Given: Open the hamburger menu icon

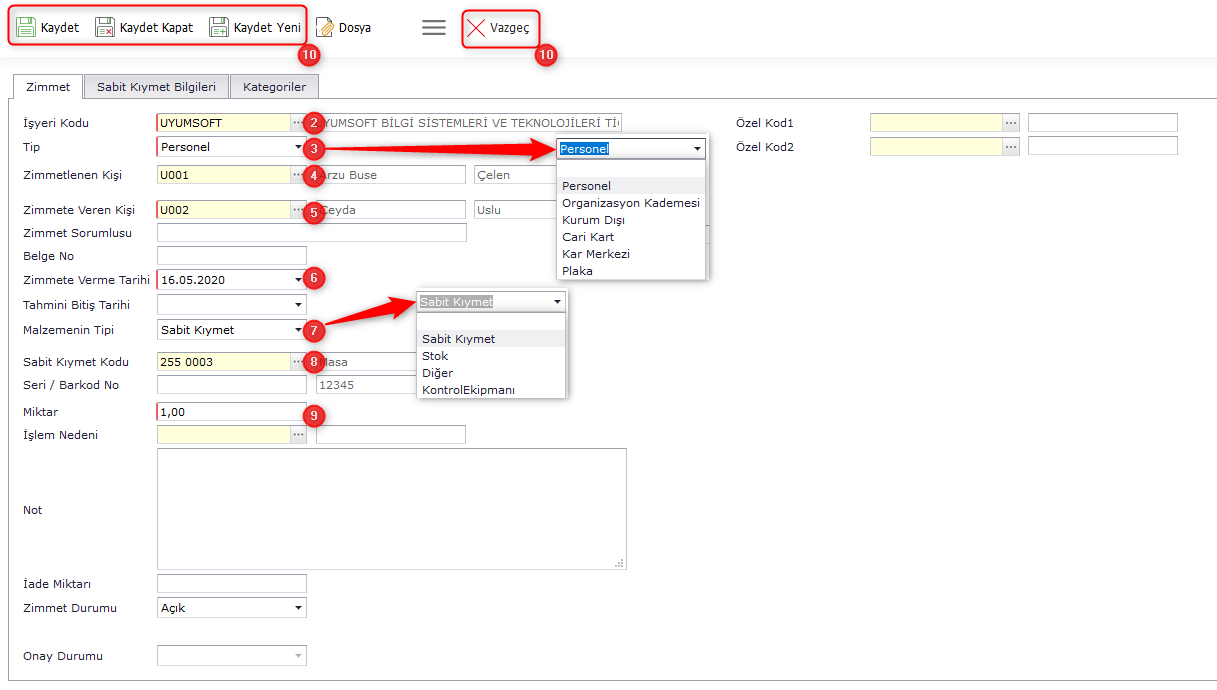Looking at the screenshot, I should click(434, 28).
